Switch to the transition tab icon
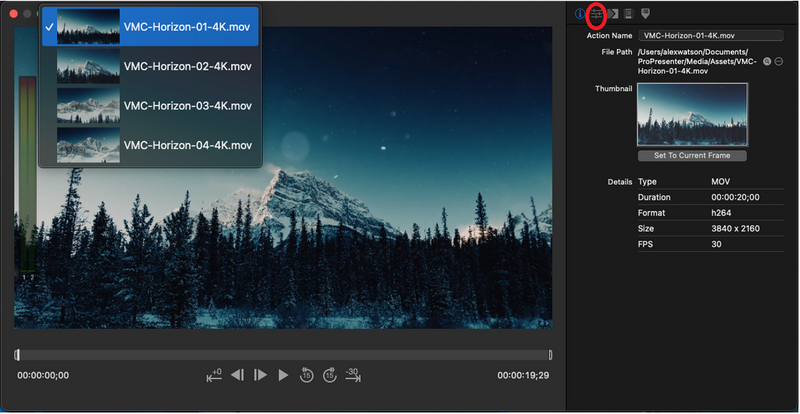This screenshot has width=800, height=414. 613,14
